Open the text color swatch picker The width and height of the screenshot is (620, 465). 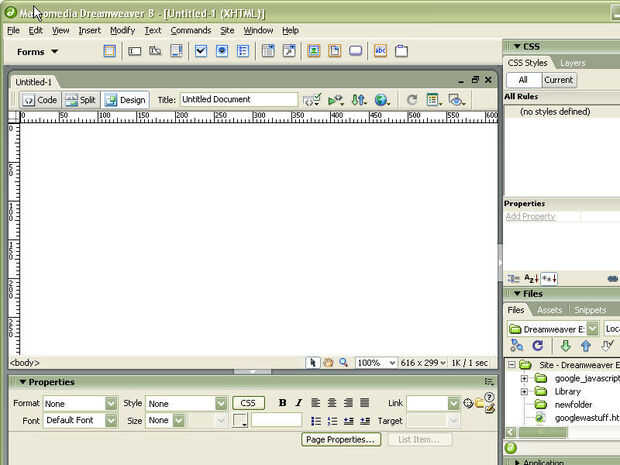240,420
